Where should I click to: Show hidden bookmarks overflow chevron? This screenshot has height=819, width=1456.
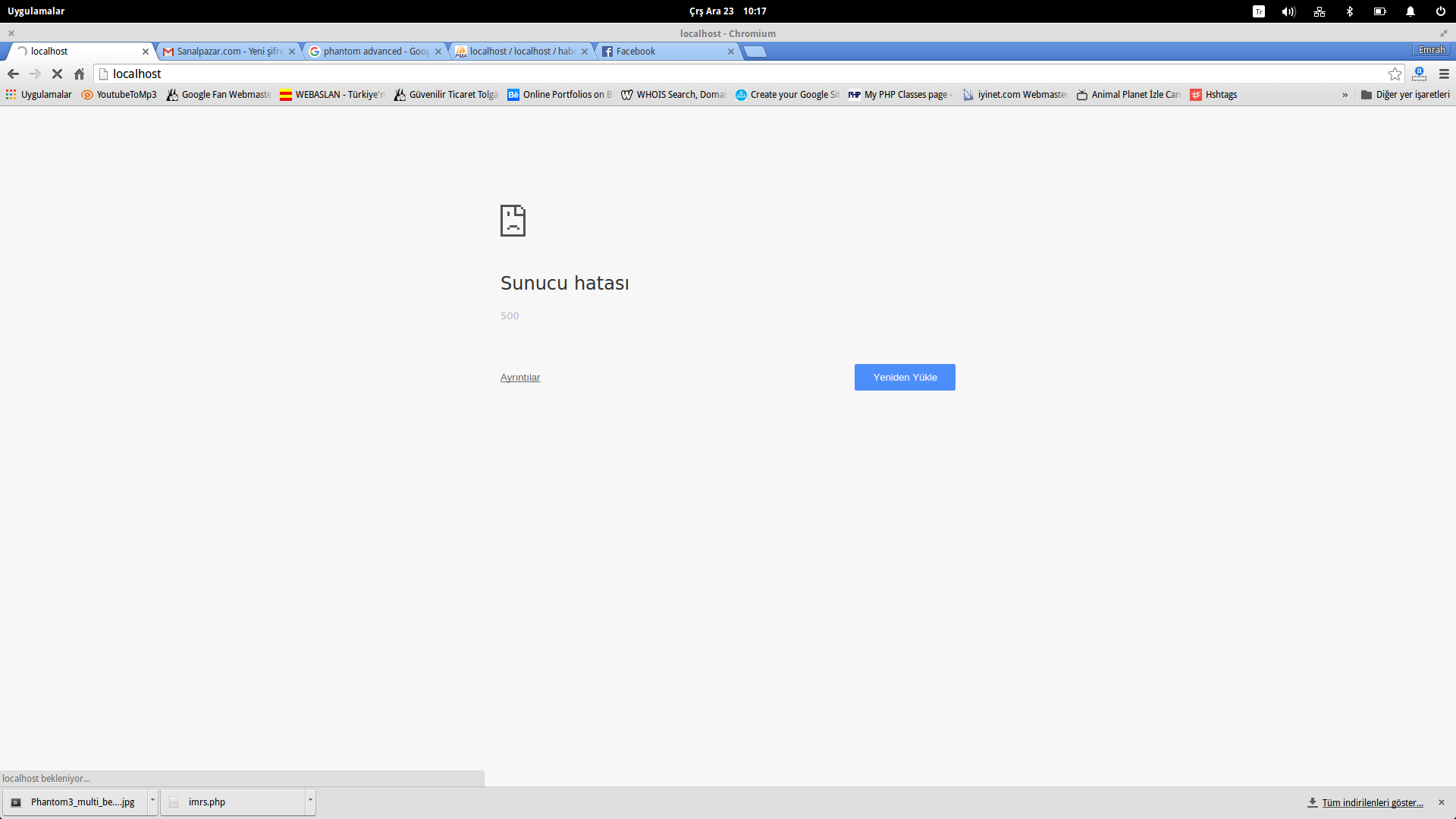tap(1345, 95)
